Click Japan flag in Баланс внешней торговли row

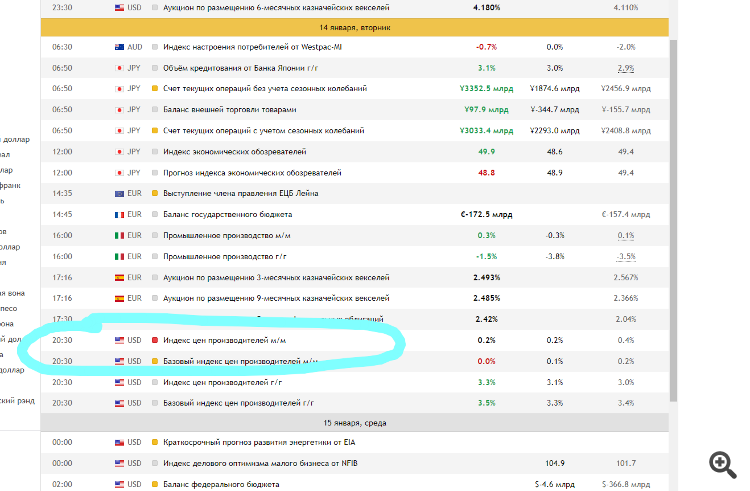(x=120, y=109)
